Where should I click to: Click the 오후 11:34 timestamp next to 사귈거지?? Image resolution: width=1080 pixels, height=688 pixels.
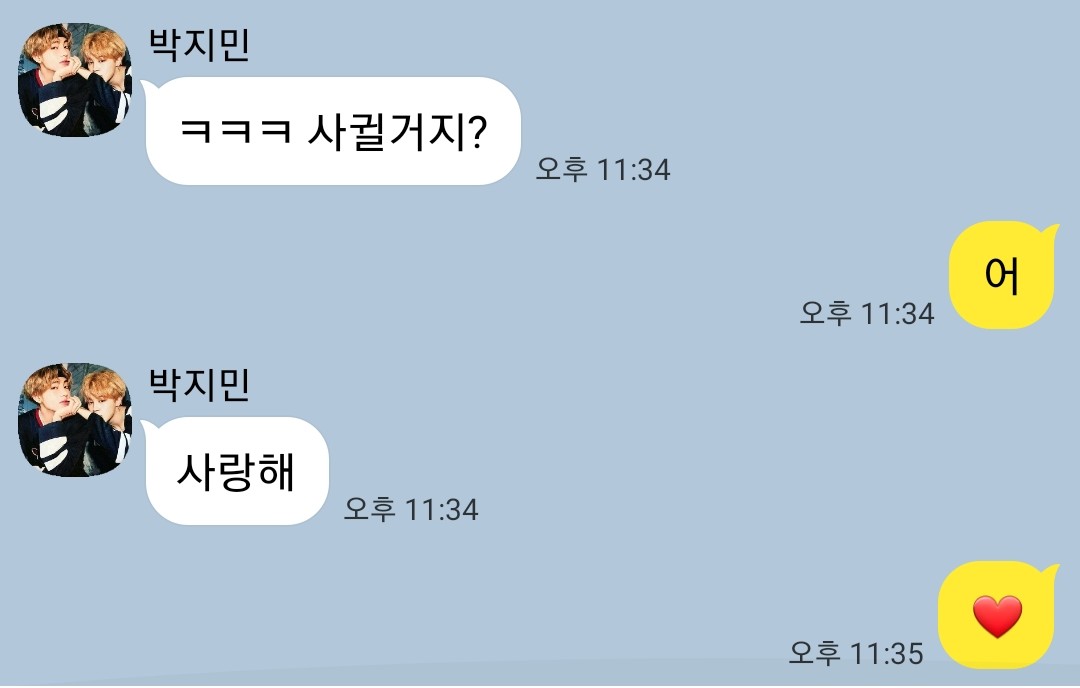pos(603,169)
